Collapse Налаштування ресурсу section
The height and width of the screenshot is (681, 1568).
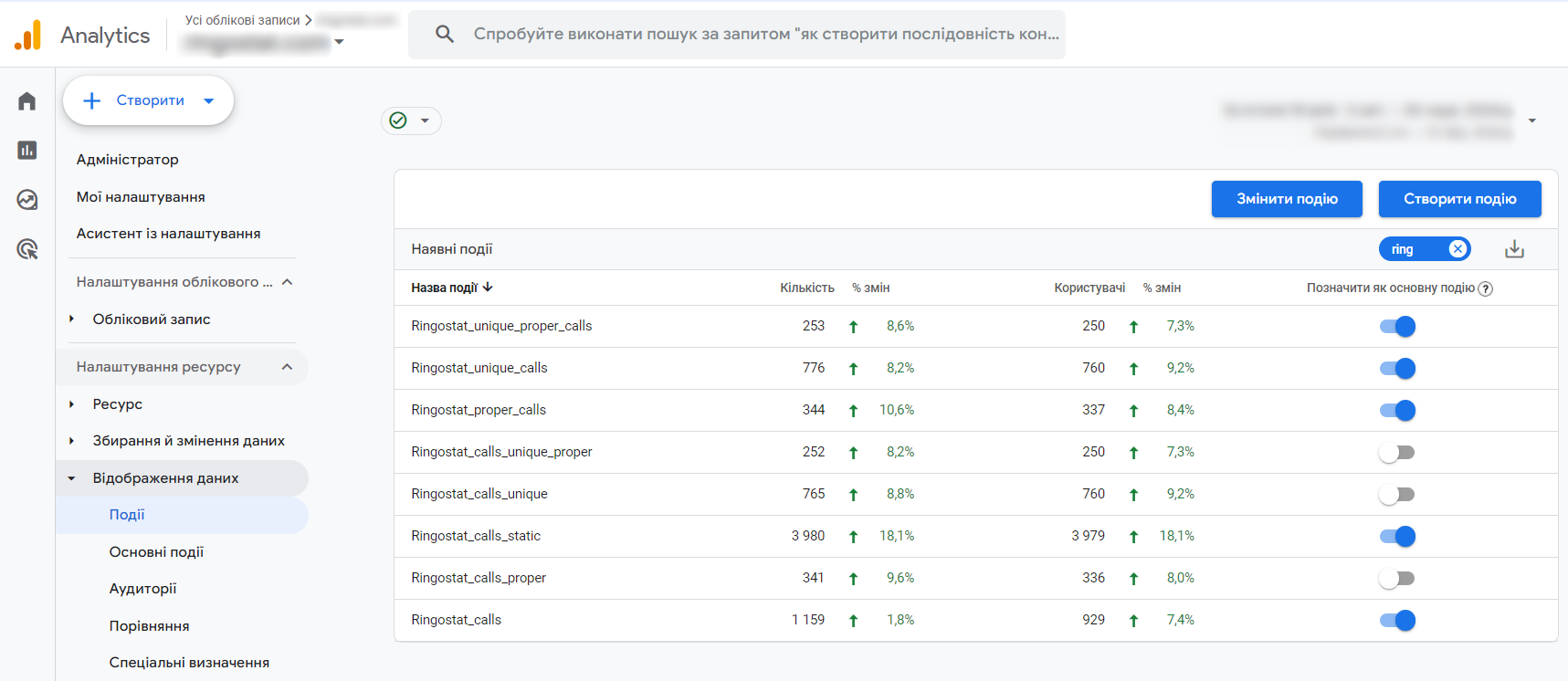tap(287, 367)
